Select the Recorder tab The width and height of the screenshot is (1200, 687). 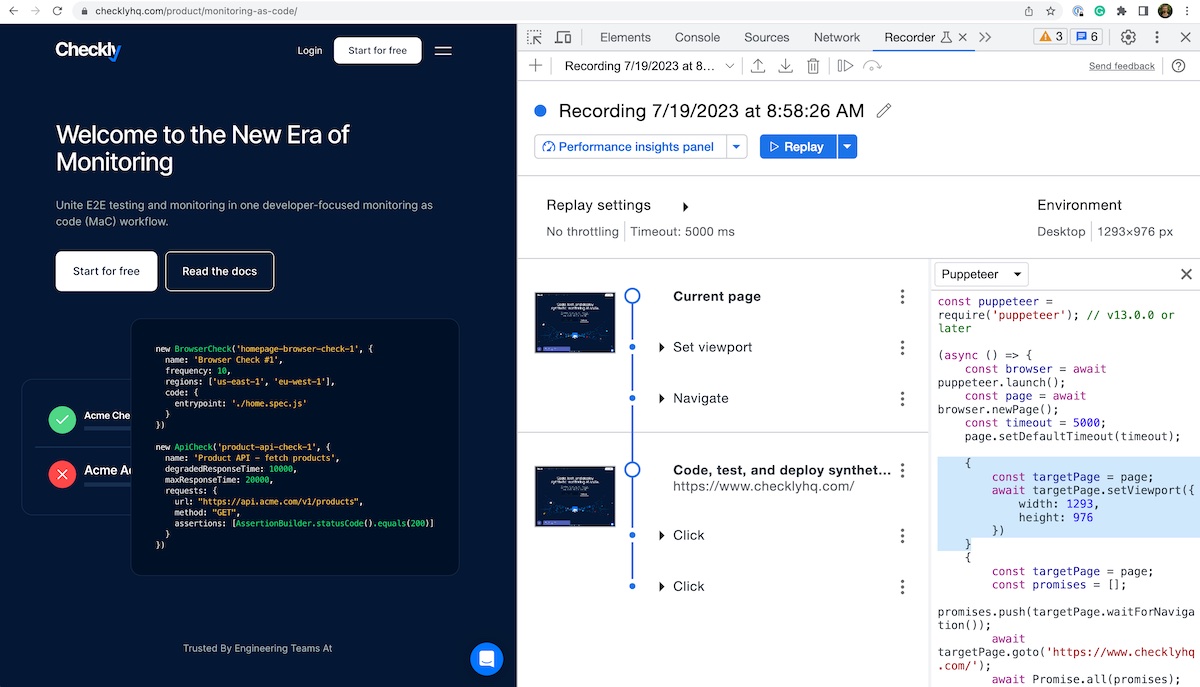(910, 37)
